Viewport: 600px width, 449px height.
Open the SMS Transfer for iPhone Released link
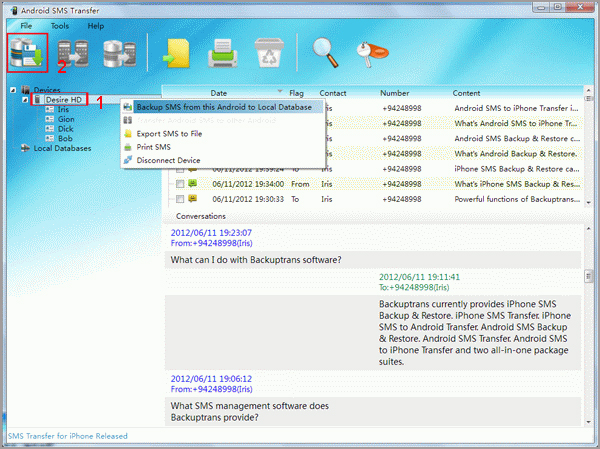coord(68,436)
